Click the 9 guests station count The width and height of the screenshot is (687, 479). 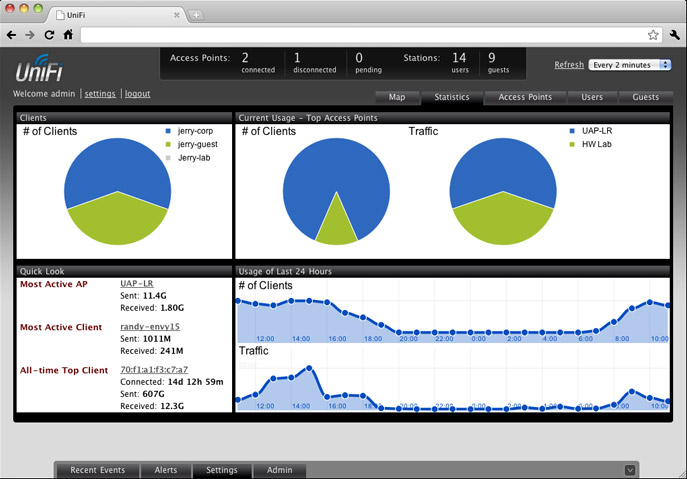click(x=492, y=58)
